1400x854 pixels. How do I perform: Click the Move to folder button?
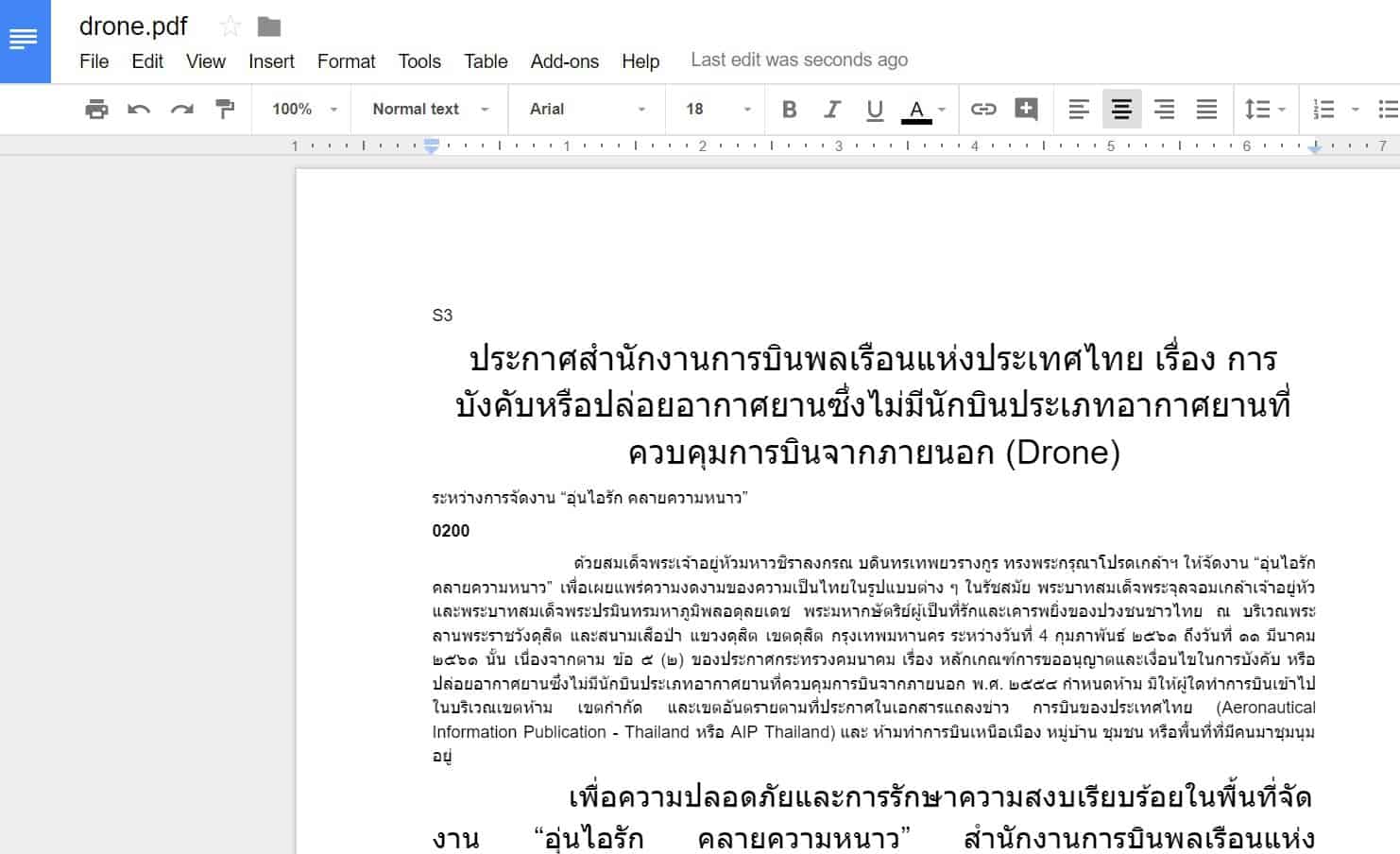coord(269,26)
